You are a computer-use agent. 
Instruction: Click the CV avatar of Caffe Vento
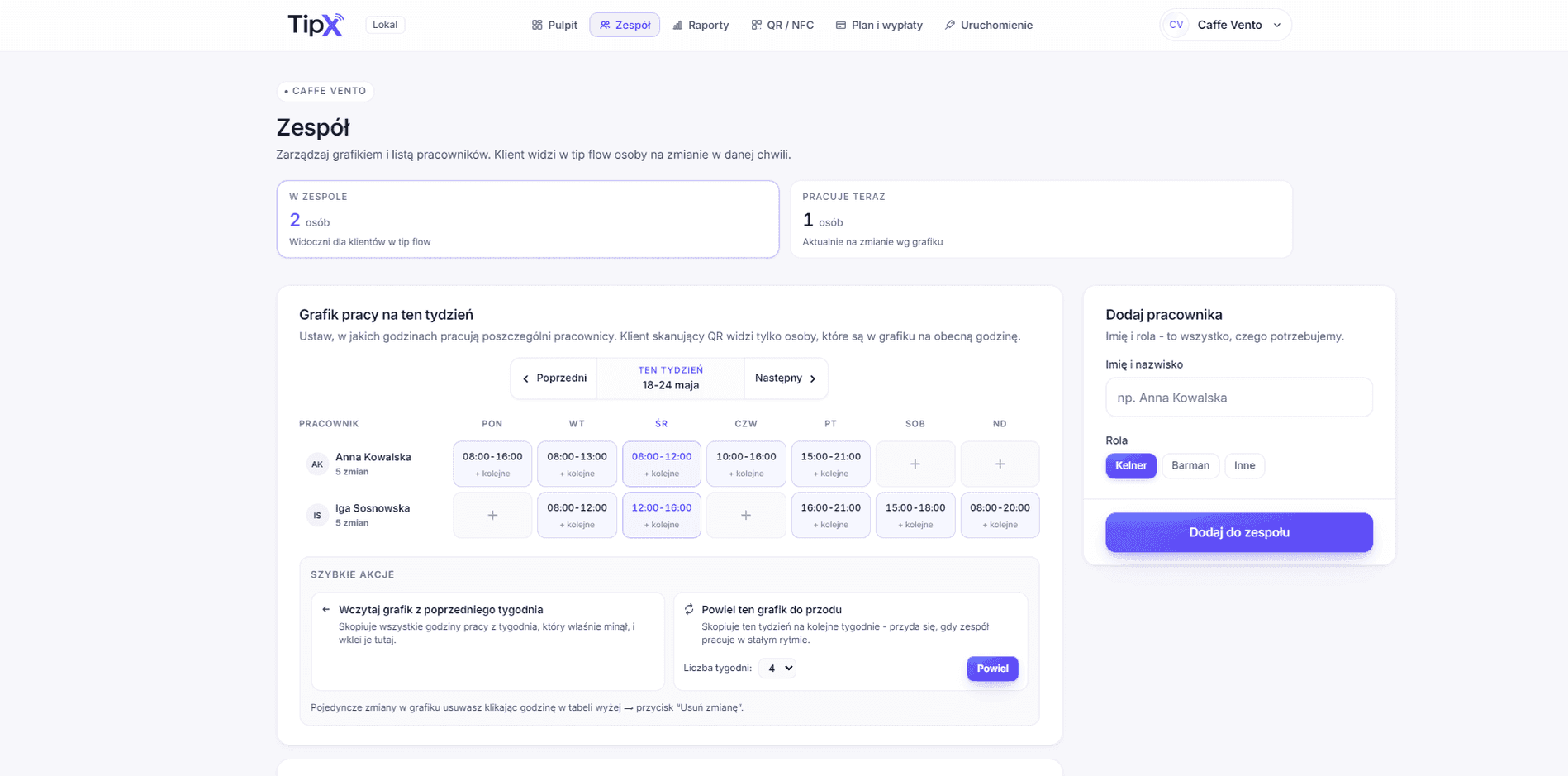(x=1176, y=25)
